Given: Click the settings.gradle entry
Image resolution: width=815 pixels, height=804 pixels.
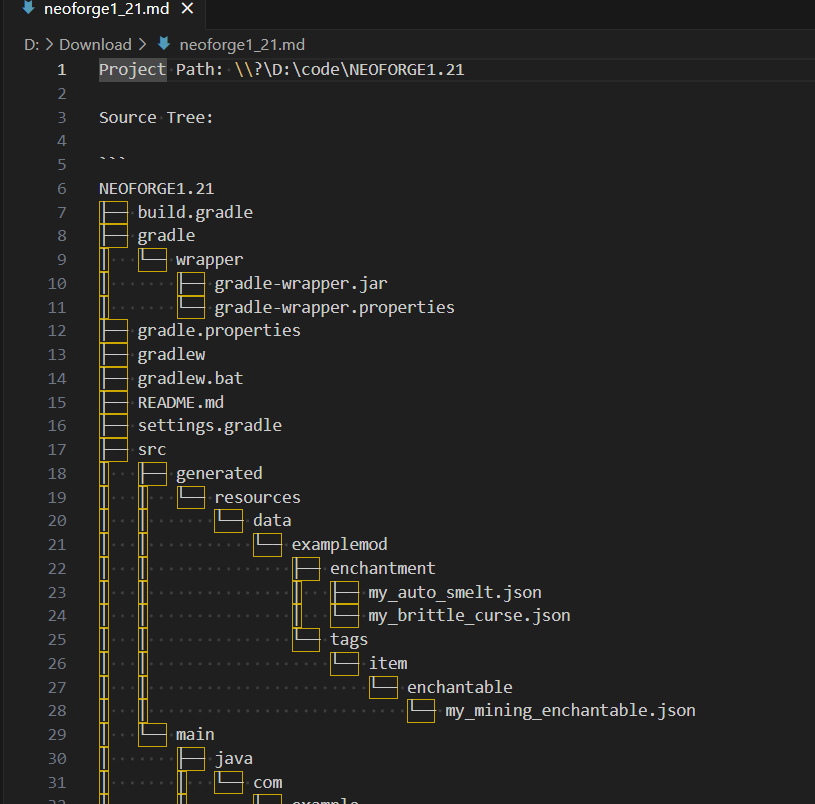Looking at the screenshot, I should pyautogui.click(x=209, y=426).
